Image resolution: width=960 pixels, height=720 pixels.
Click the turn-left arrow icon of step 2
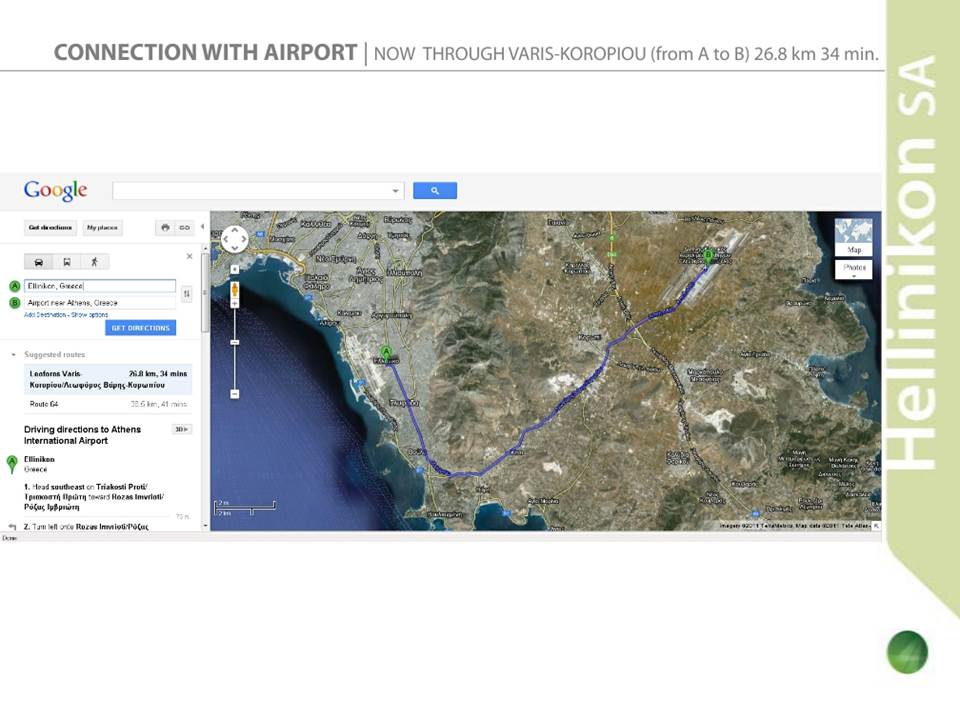click(x=12, y=527)
